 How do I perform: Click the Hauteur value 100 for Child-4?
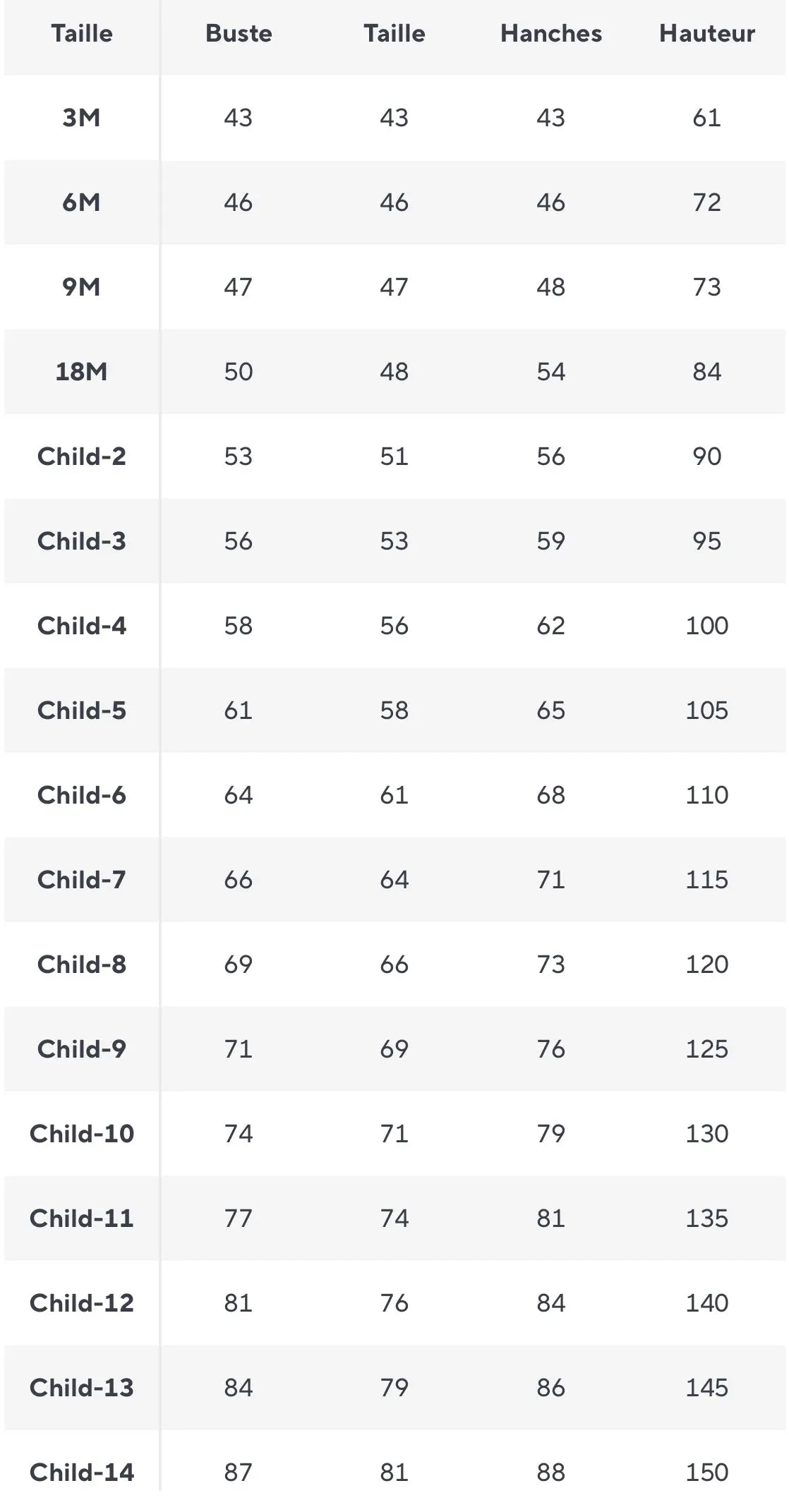[706, 625]
